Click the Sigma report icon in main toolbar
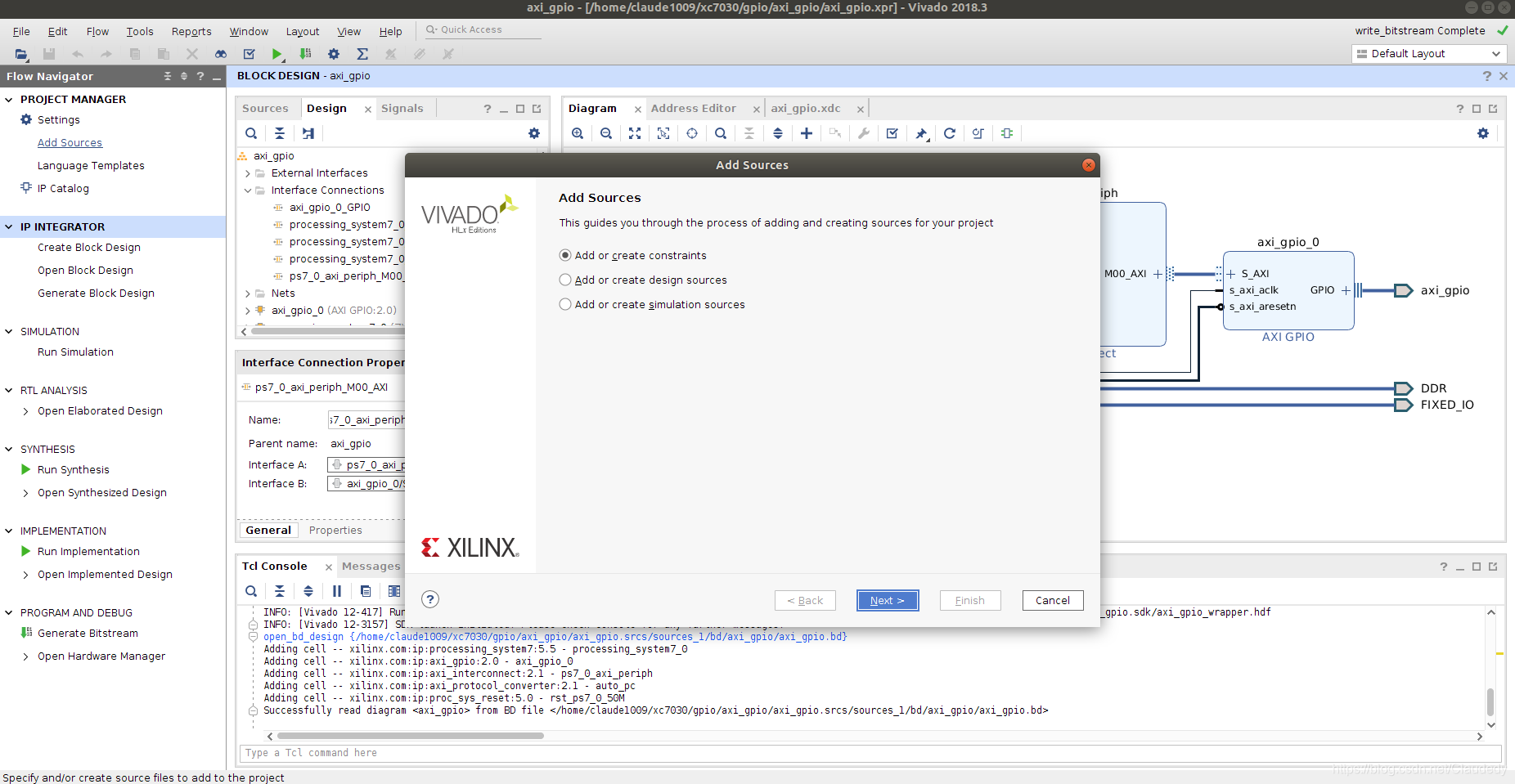 click(x=362, y=54)
